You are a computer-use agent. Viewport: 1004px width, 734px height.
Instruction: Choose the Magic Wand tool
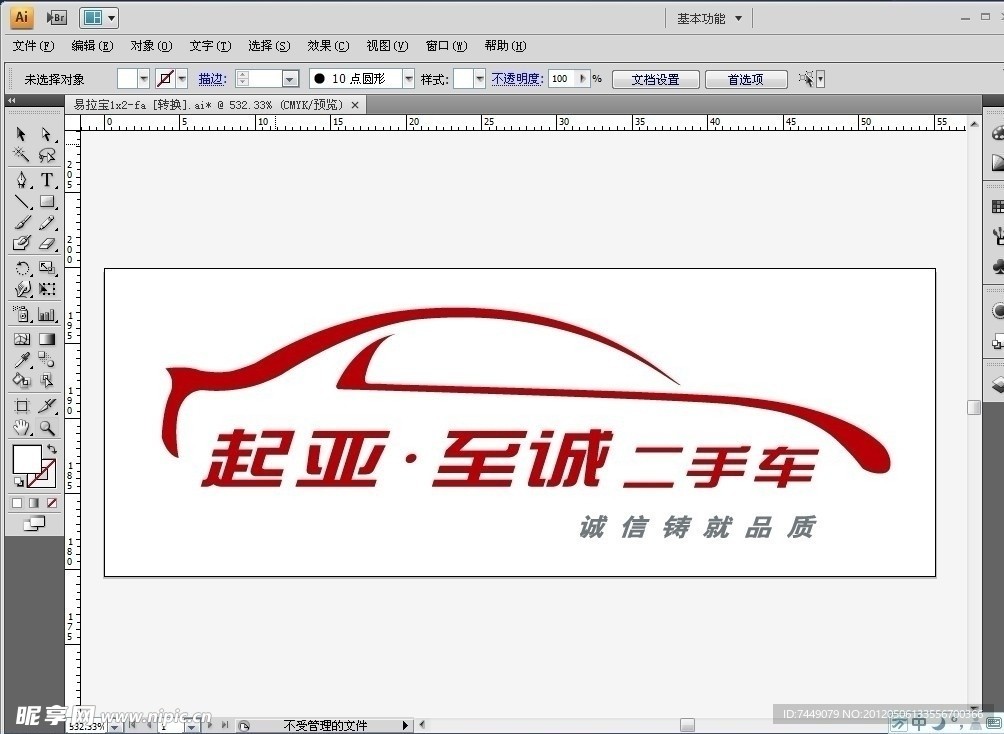21,155
